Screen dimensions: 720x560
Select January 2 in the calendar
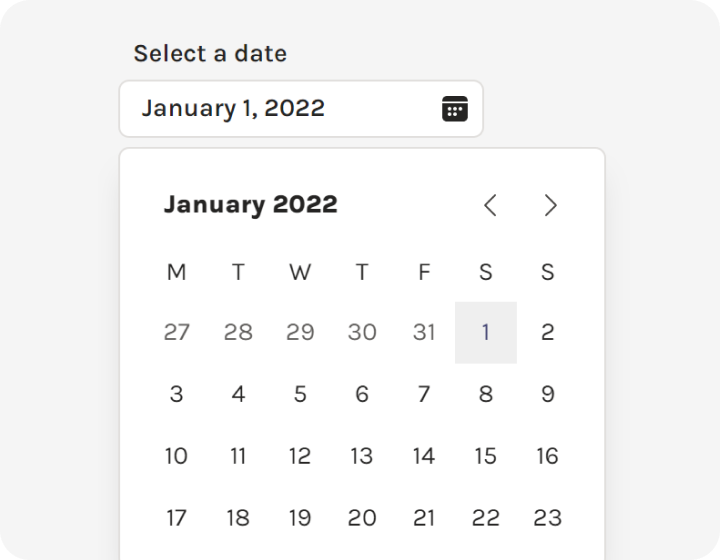click(x=547, y=332)
